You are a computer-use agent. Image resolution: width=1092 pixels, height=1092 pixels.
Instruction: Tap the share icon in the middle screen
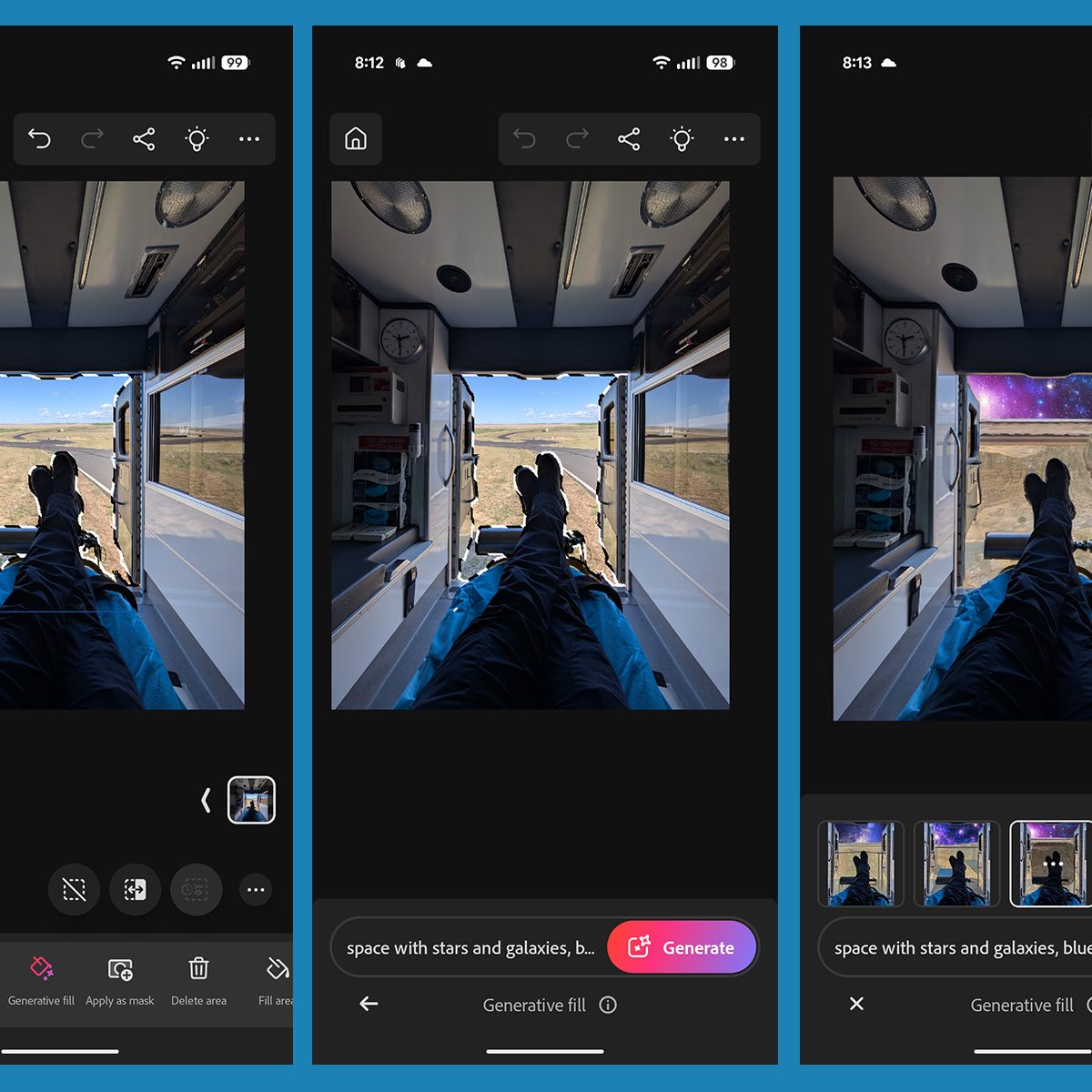click(x=629, y=138)
